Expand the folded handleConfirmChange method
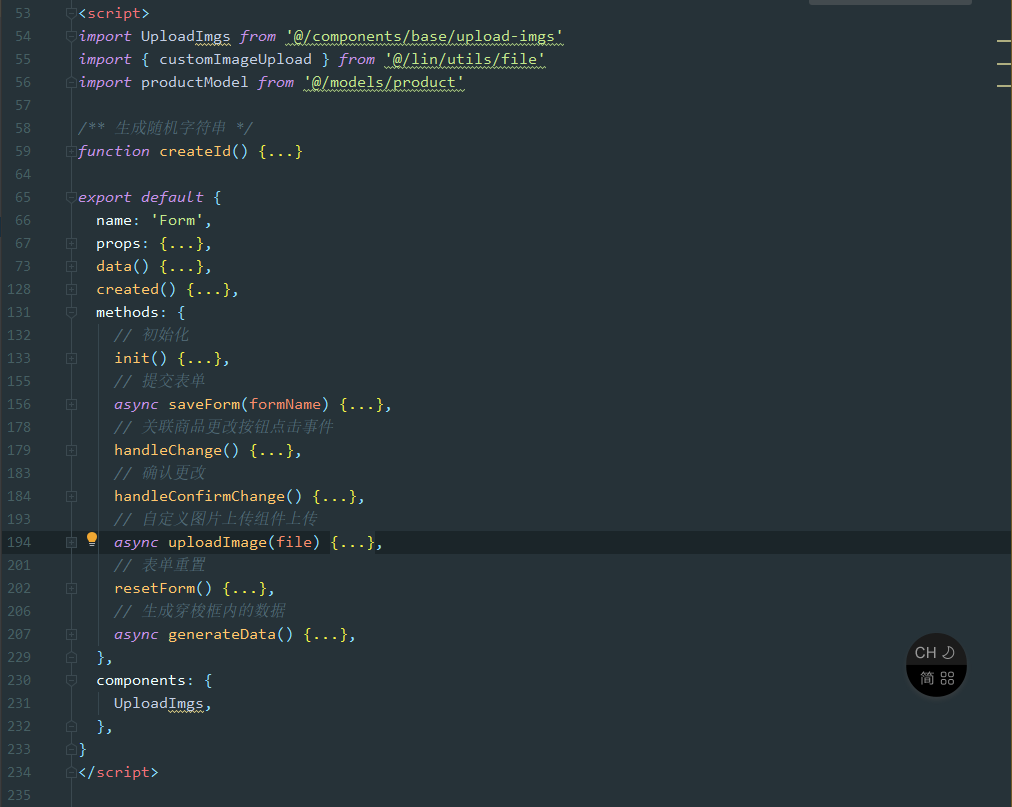The image size is (1012, 807). [71, 496]
